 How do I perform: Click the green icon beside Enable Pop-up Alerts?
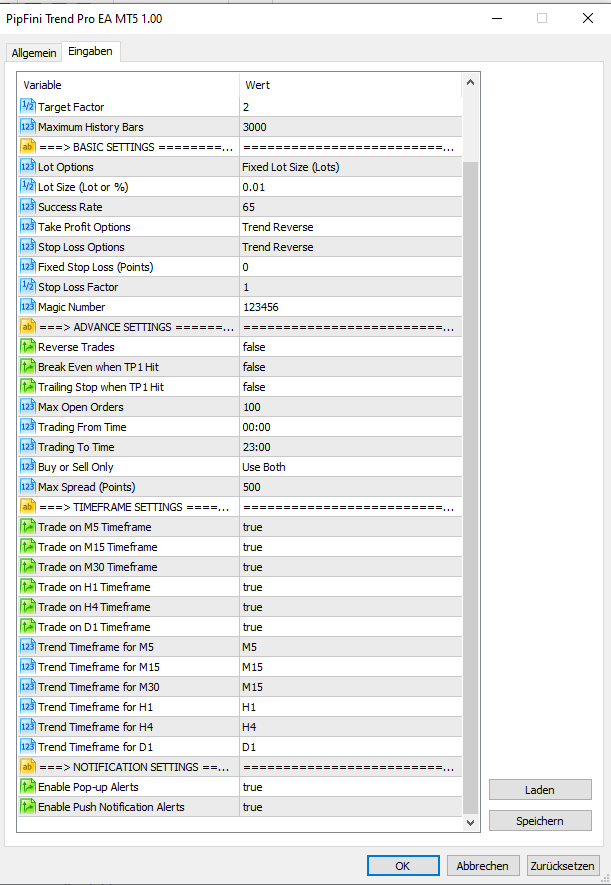click(x=28, y=787)
